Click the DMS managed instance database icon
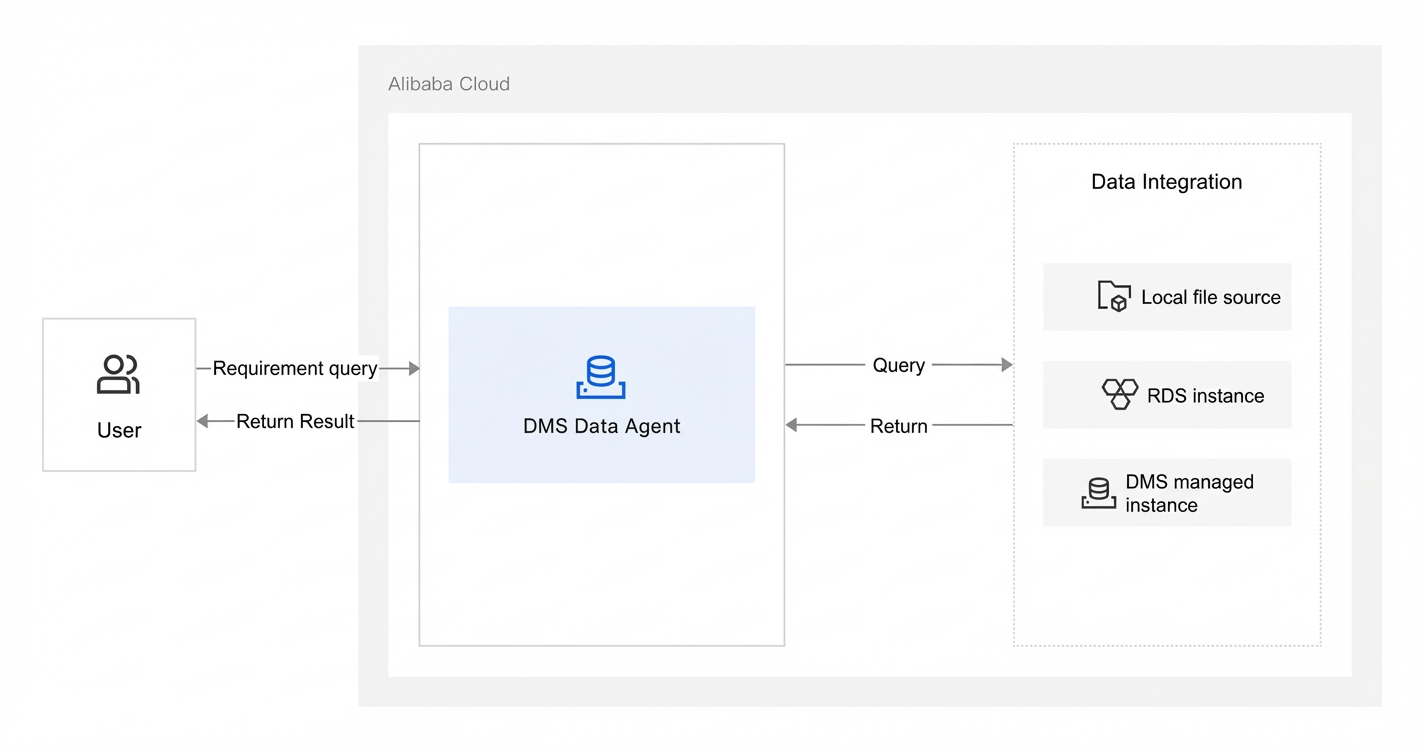Image resolution: width=1424 pixels, height=752 pixels. tap(1099, 493)
